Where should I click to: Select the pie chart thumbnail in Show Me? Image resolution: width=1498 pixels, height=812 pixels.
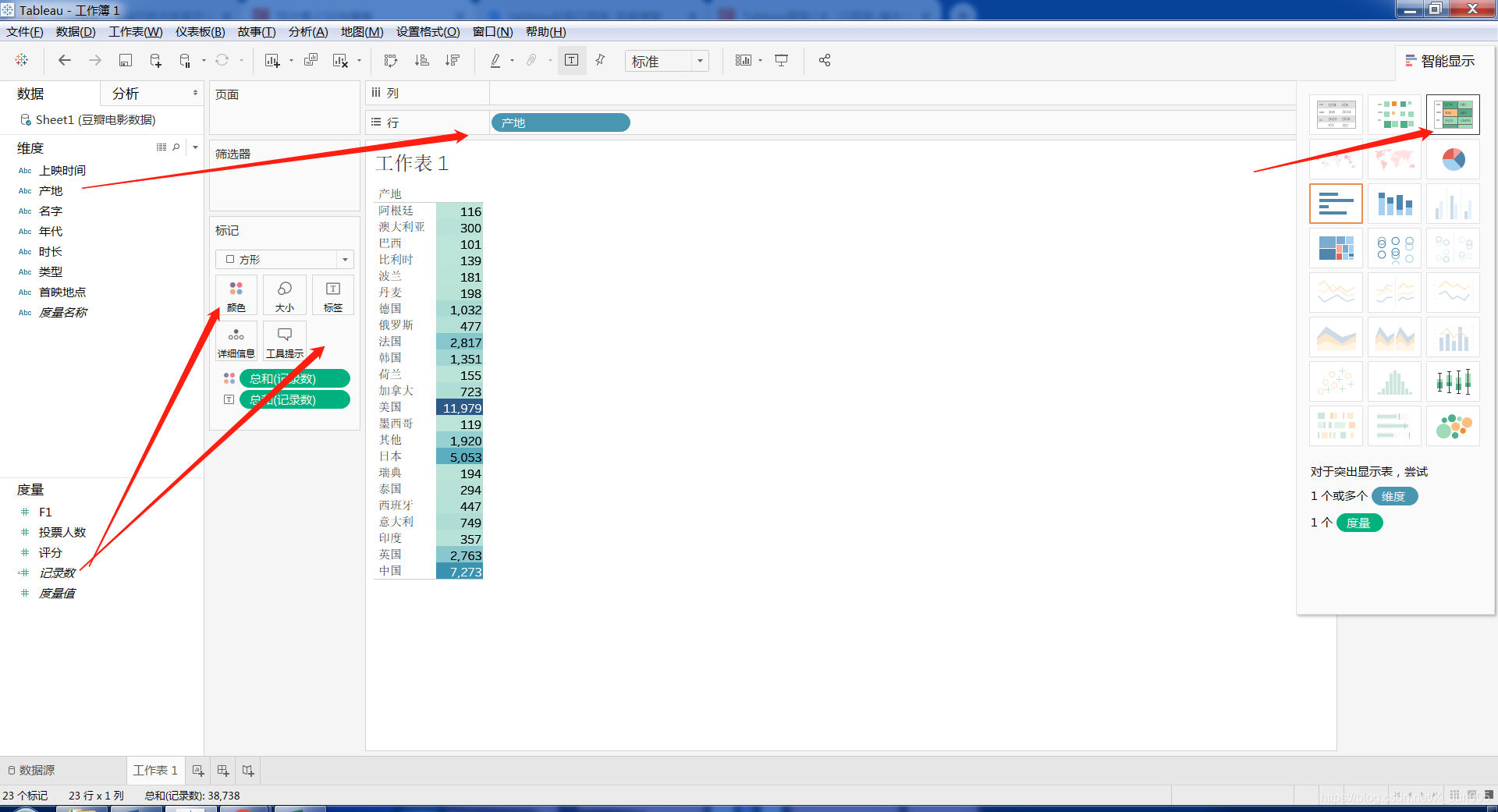pos(1453,159)
